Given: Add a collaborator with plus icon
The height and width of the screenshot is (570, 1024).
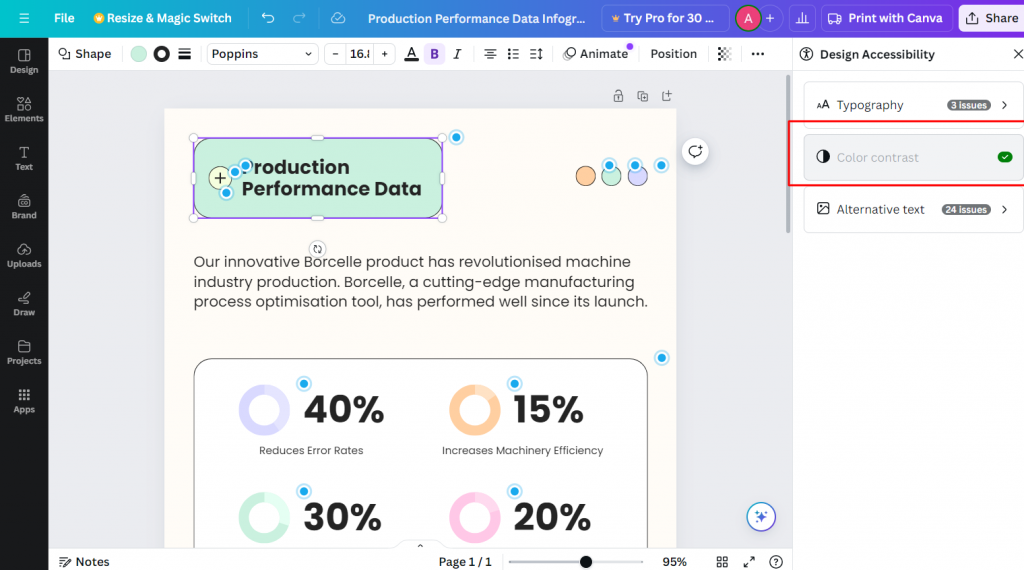Looking at the screenshot, I should coord(770,18).
